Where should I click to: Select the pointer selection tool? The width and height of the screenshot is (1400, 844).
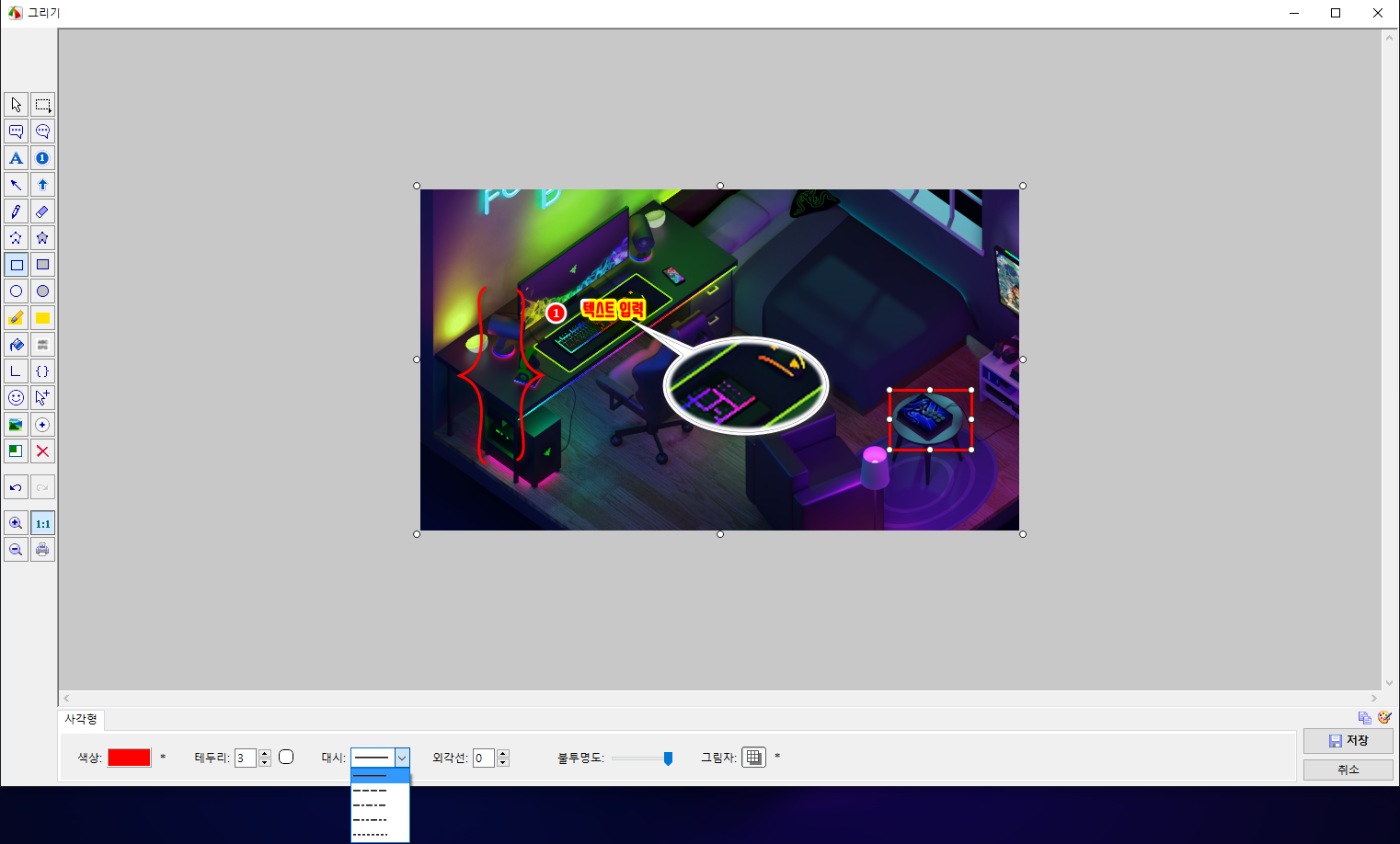(16, 105)
